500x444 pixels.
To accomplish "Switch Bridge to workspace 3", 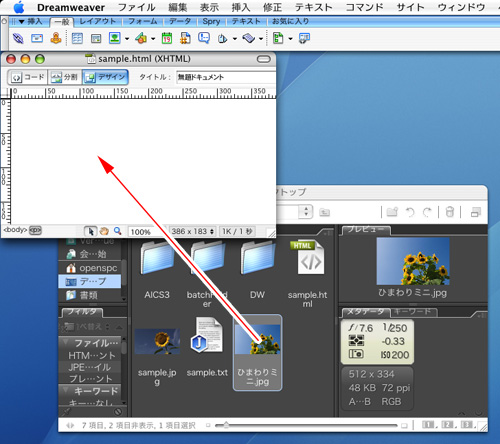I will 467,425.
